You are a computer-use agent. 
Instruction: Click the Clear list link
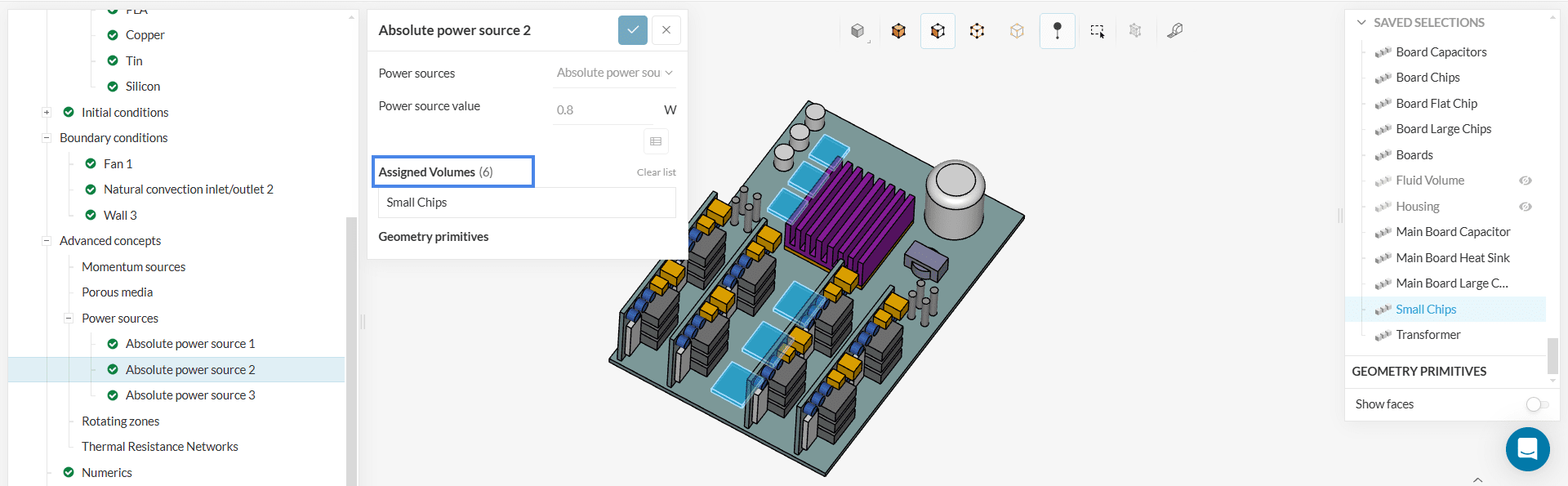pyautogui.click(x=656, y=172)
